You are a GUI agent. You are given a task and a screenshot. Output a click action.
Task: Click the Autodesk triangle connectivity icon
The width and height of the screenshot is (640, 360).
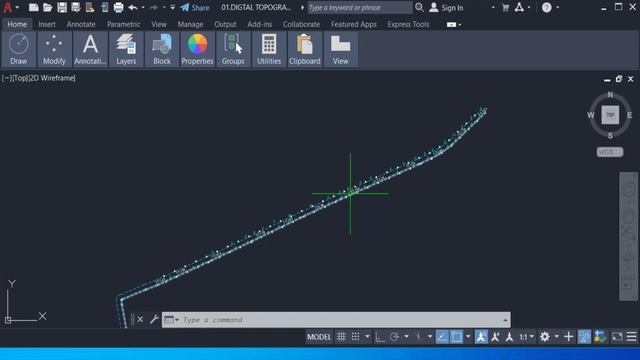click(519, 7)
